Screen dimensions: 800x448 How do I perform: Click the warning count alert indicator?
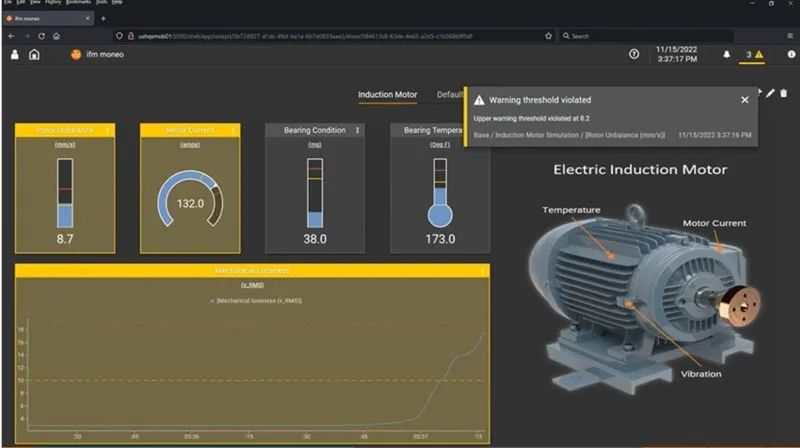(x=754, y=55)
